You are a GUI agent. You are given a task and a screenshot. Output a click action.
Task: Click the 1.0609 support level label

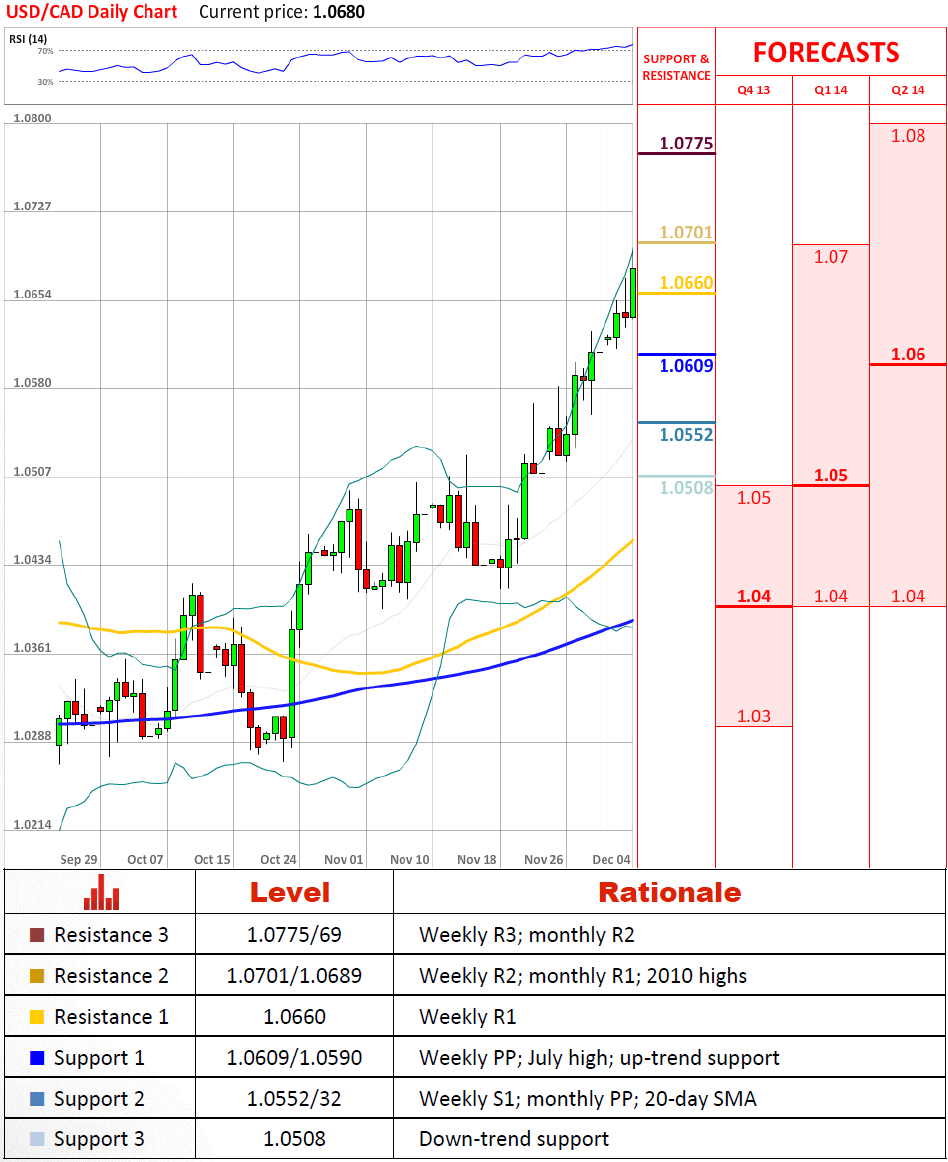pyautogui.click(x=686, y=365)
